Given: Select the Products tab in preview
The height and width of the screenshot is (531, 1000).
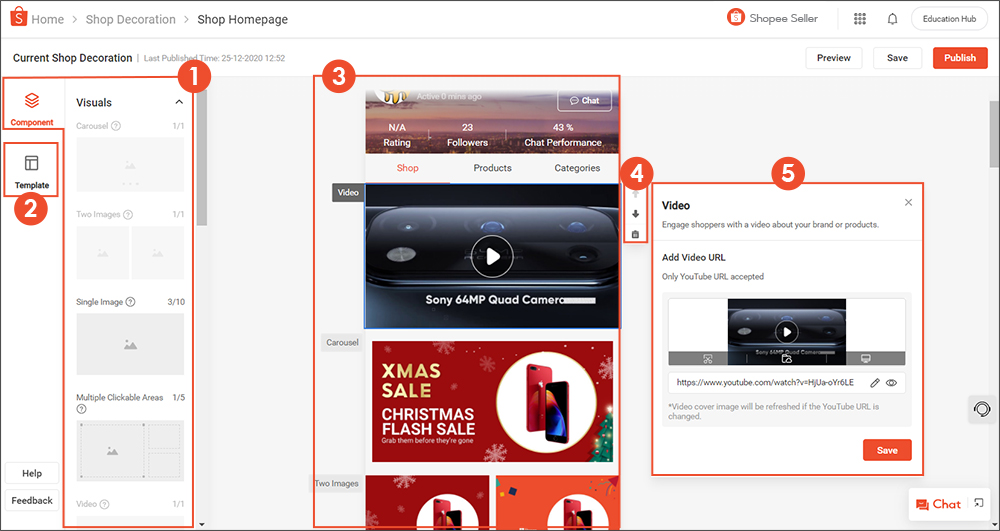Looking at the screenshot, I should (492, 168).
